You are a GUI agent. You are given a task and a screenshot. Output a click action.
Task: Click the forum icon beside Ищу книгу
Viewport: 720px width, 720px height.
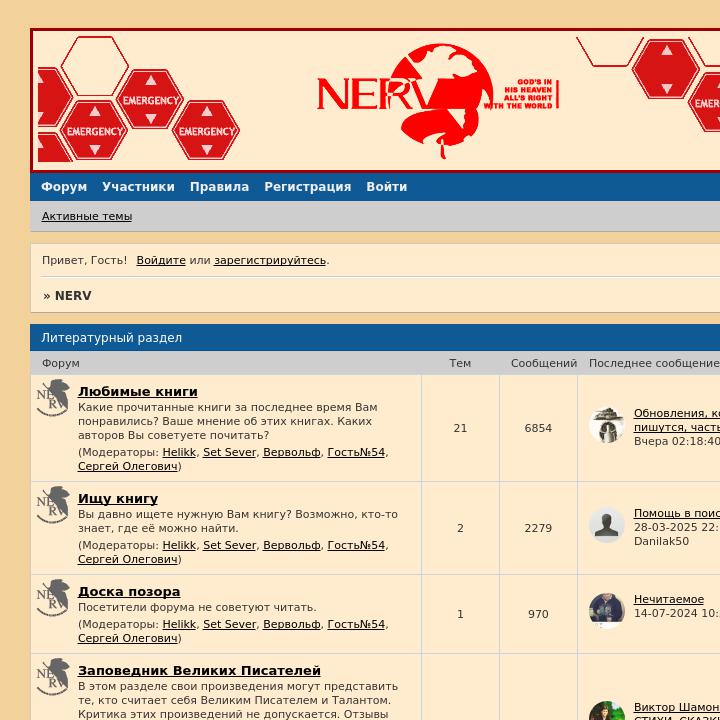[53, 505]
